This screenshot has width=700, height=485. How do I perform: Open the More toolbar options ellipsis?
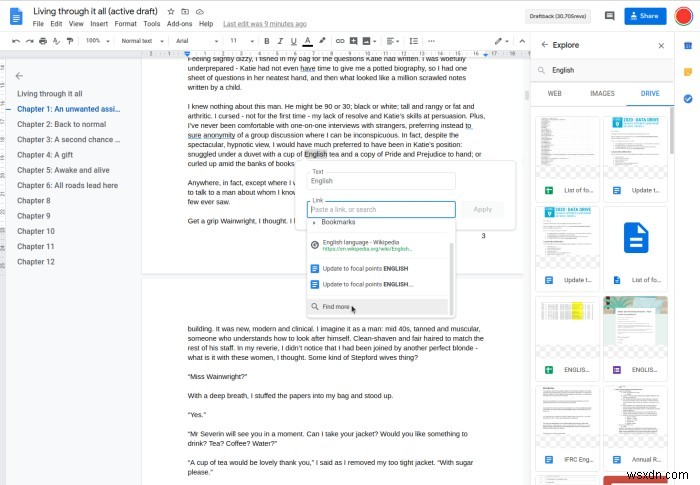[x=431, y=41]
